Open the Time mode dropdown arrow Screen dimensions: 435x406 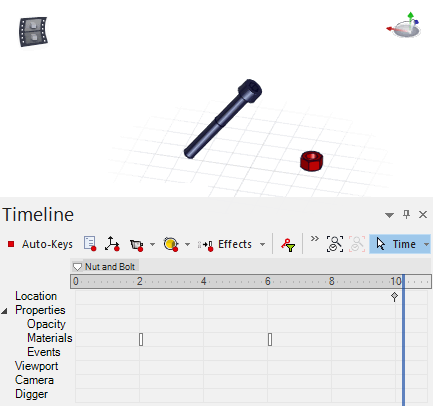tap(426, 244)
